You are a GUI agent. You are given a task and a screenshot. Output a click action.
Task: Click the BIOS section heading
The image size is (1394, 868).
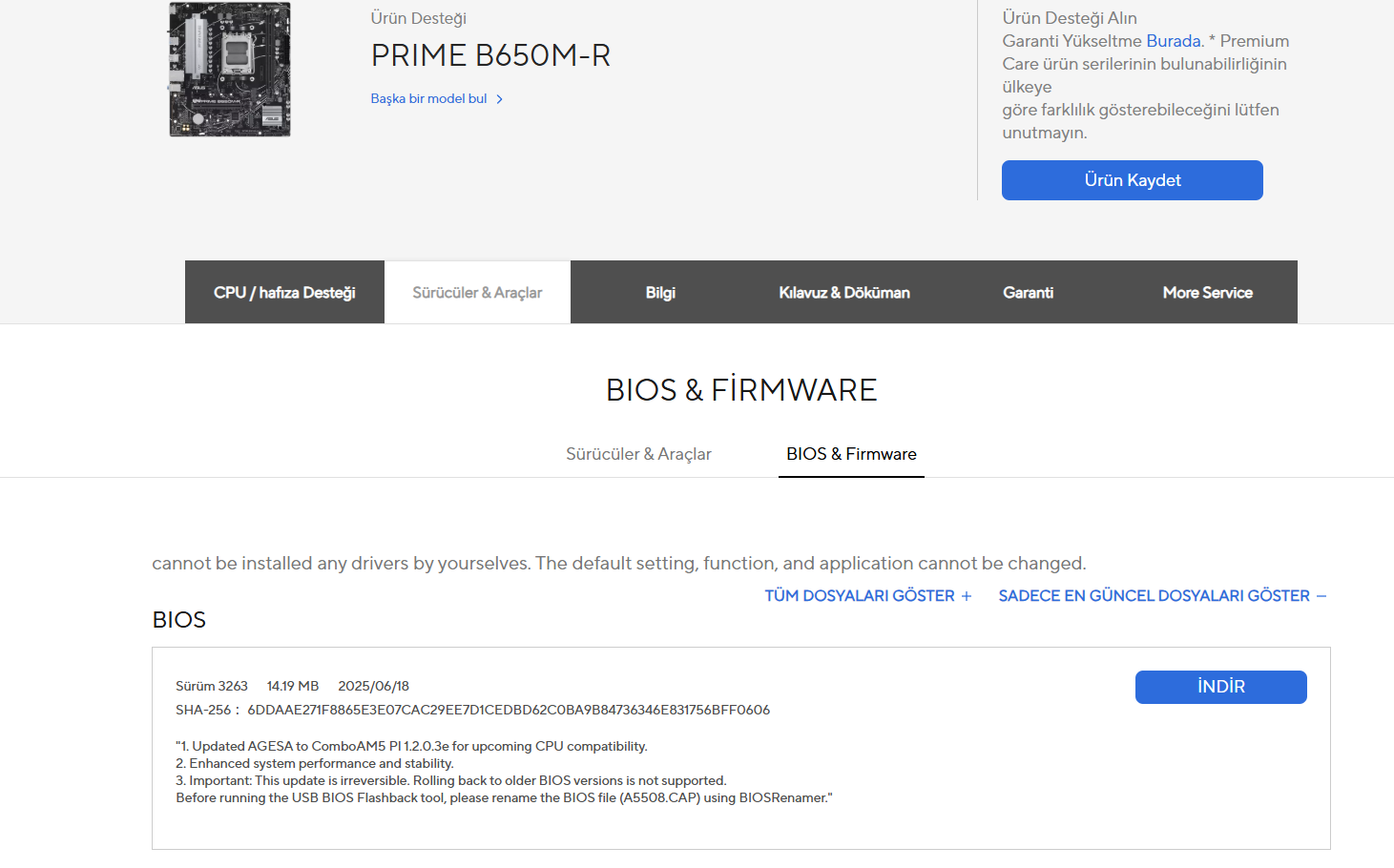(179, 620)
